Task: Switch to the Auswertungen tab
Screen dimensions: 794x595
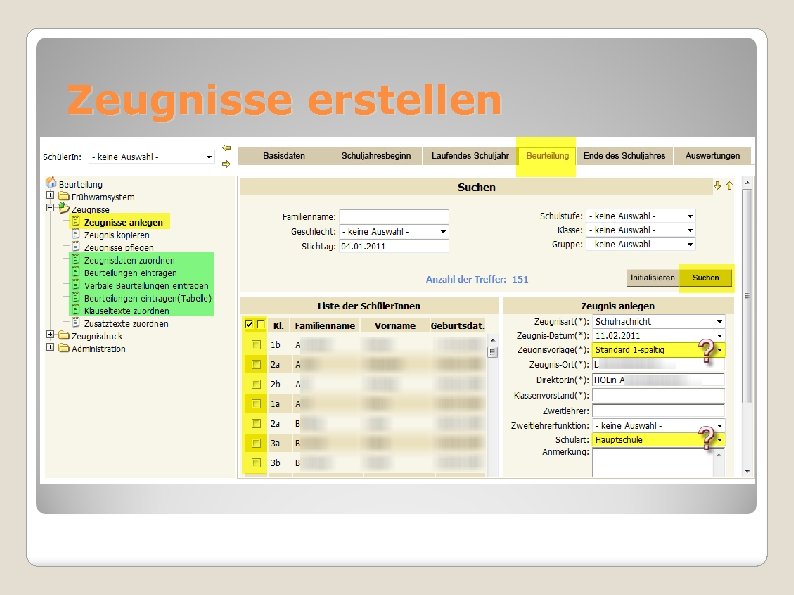Action: point(712,156)
